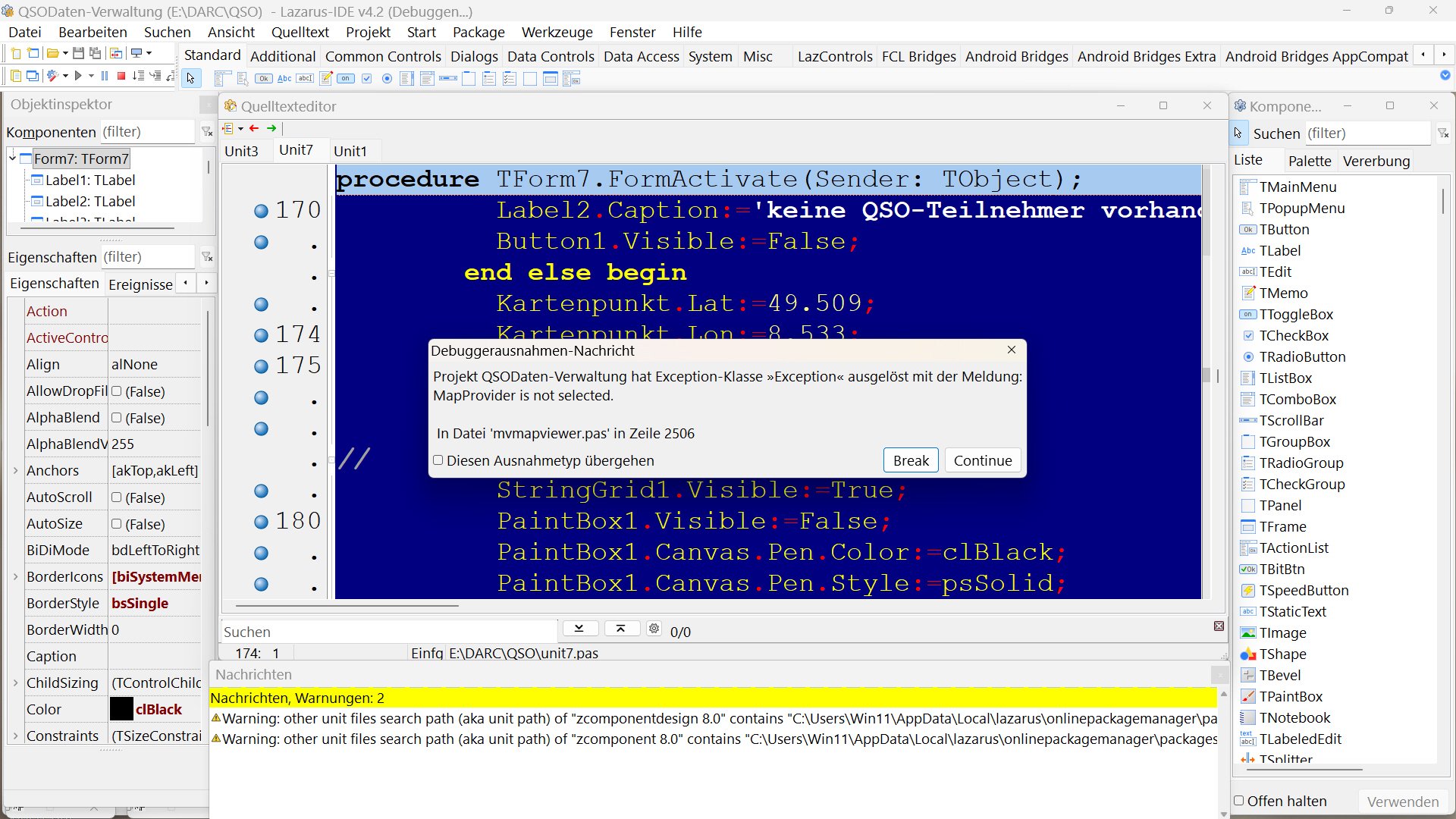Image resolution: width=1456 pixels, height=819 pixels.
Task: Click the clBlack color swatch
Action: point(121,709)
